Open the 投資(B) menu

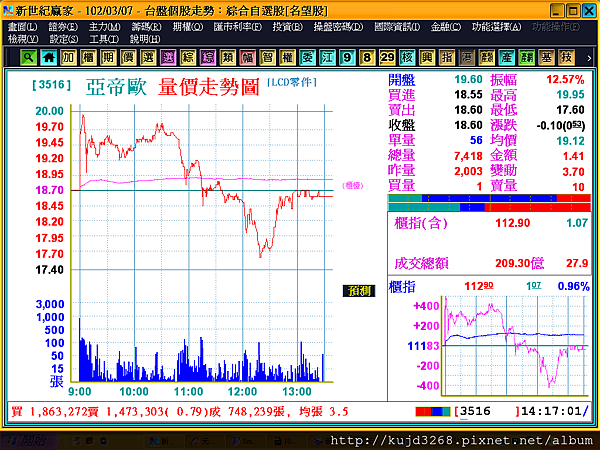(x=287, y=27)
